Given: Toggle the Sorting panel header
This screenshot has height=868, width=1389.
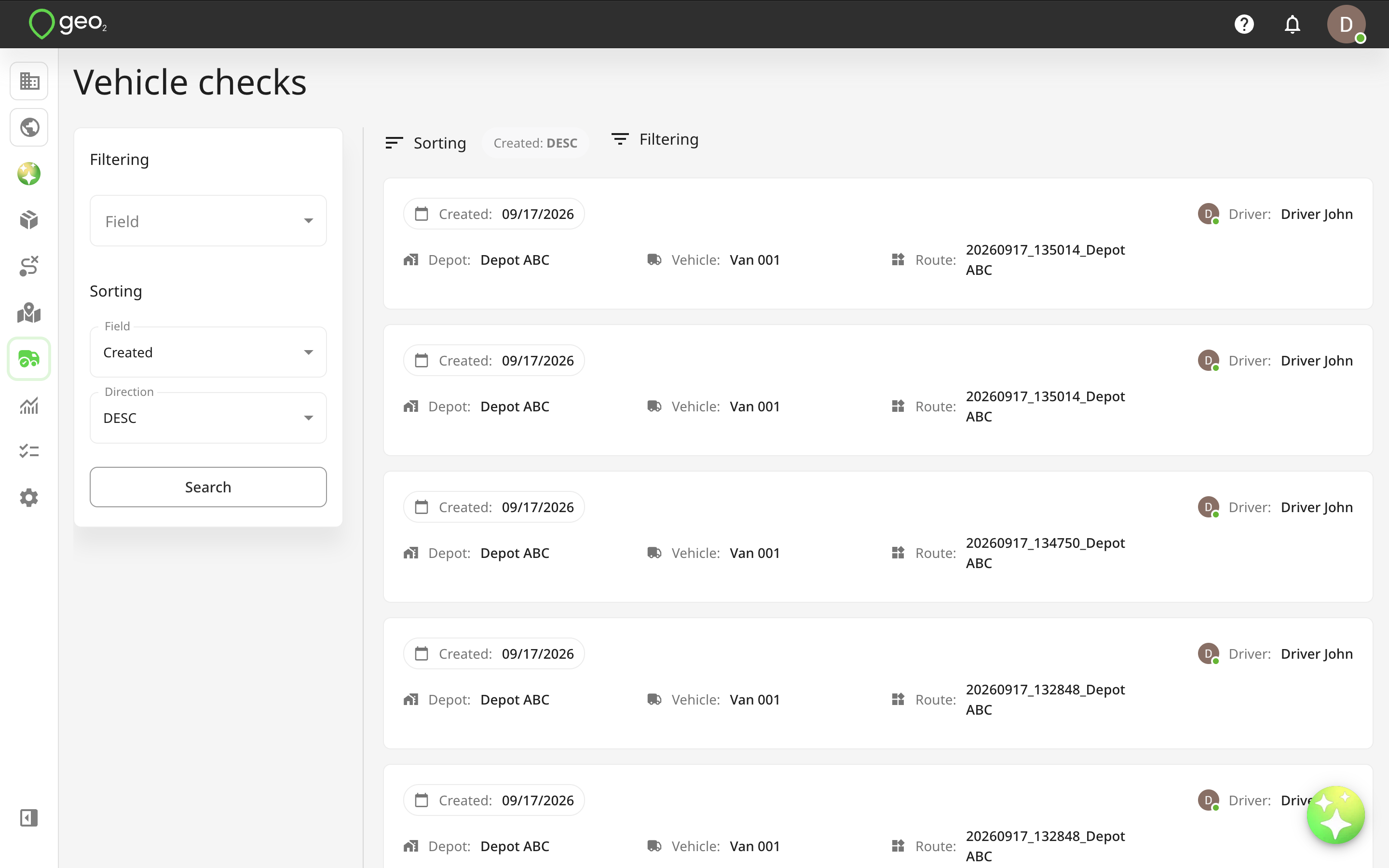Looking at the screenshot, I should tap(425, 143).
